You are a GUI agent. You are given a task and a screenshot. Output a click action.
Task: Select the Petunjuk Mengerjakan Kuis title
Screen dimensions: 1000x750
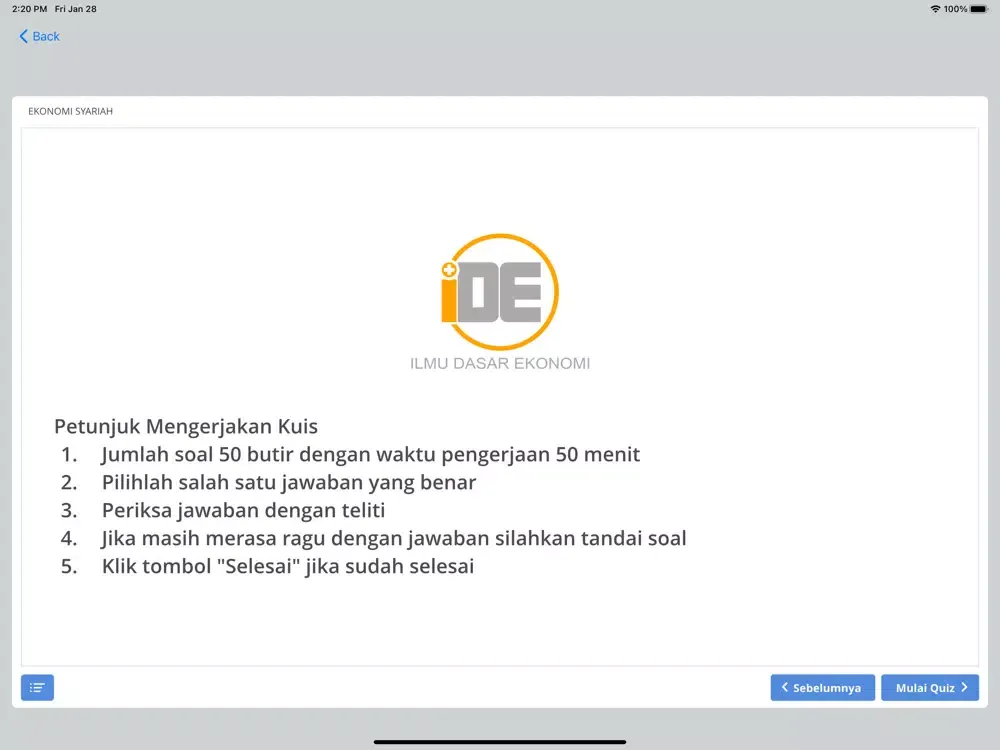point(186,426)
